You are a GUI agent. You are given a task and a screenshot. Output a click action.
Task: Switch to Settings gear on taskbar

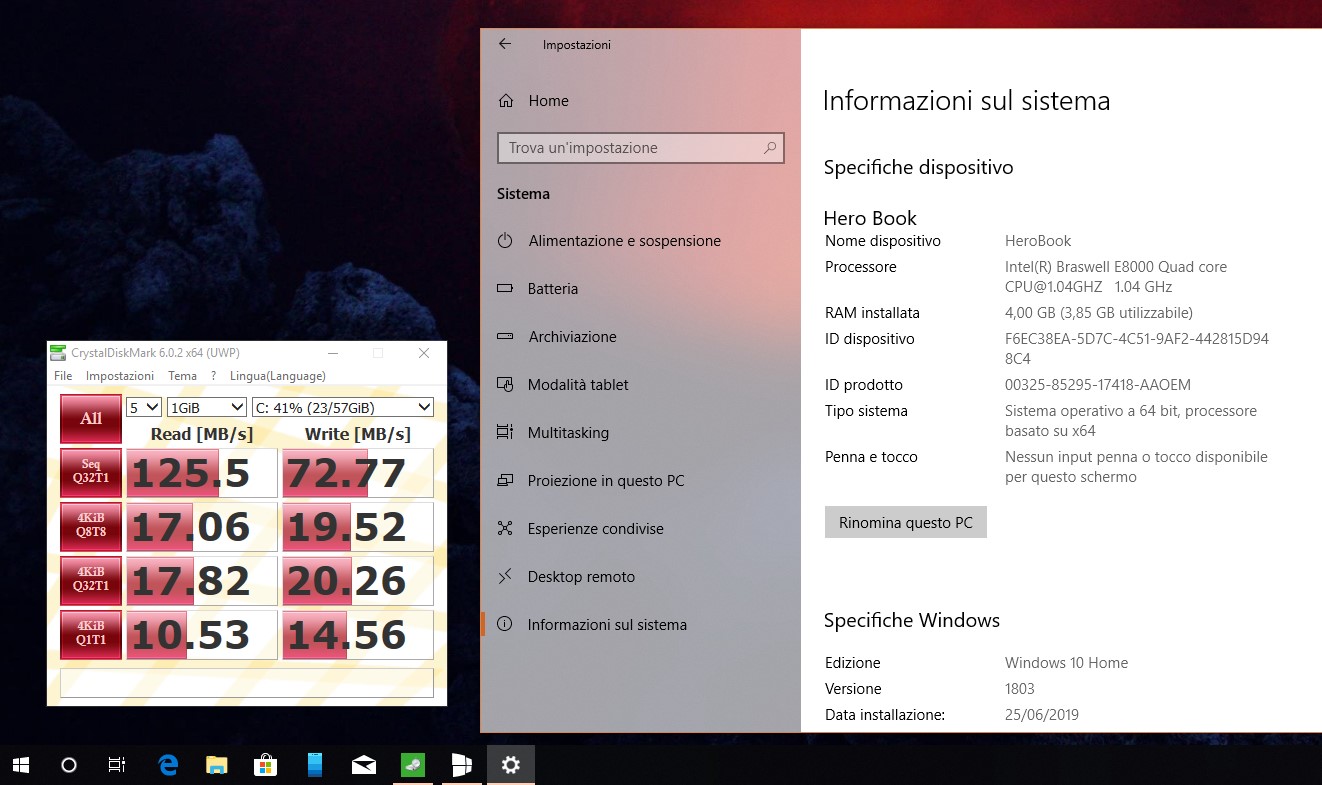click(511, 765)
